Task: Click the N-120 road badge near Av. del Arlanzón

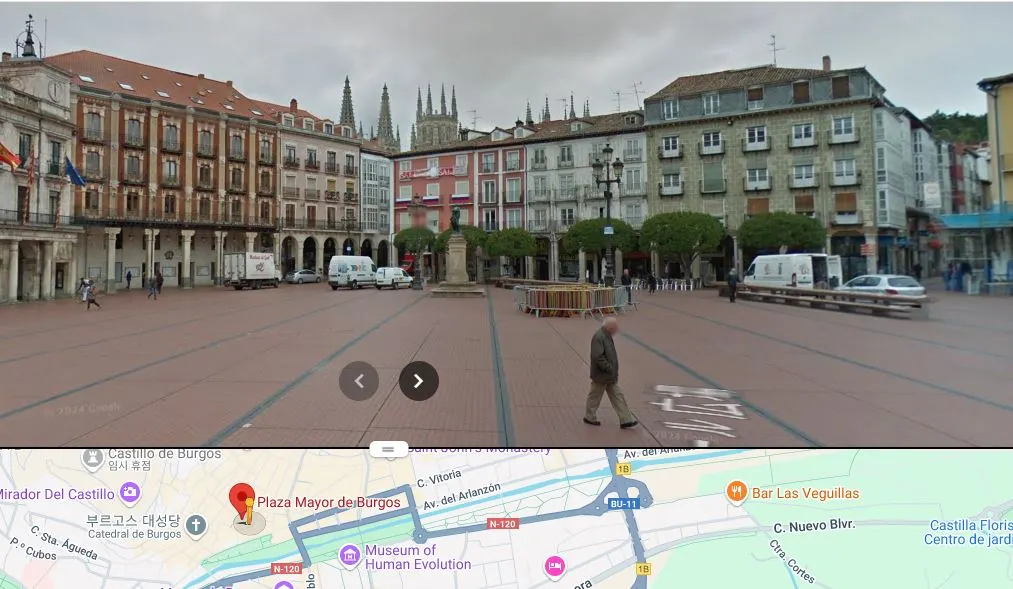Action: tap(503, 524)
